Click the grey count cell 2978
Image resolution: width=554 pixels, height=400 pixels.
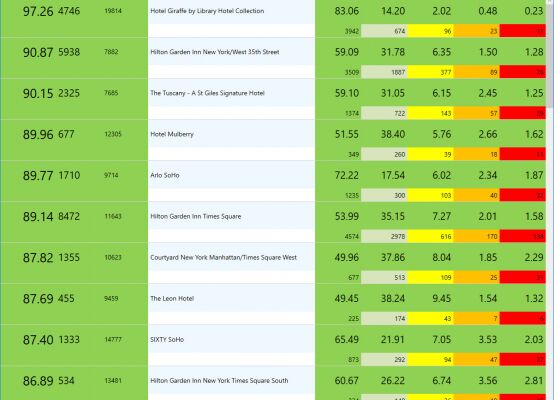click(384, 236)
